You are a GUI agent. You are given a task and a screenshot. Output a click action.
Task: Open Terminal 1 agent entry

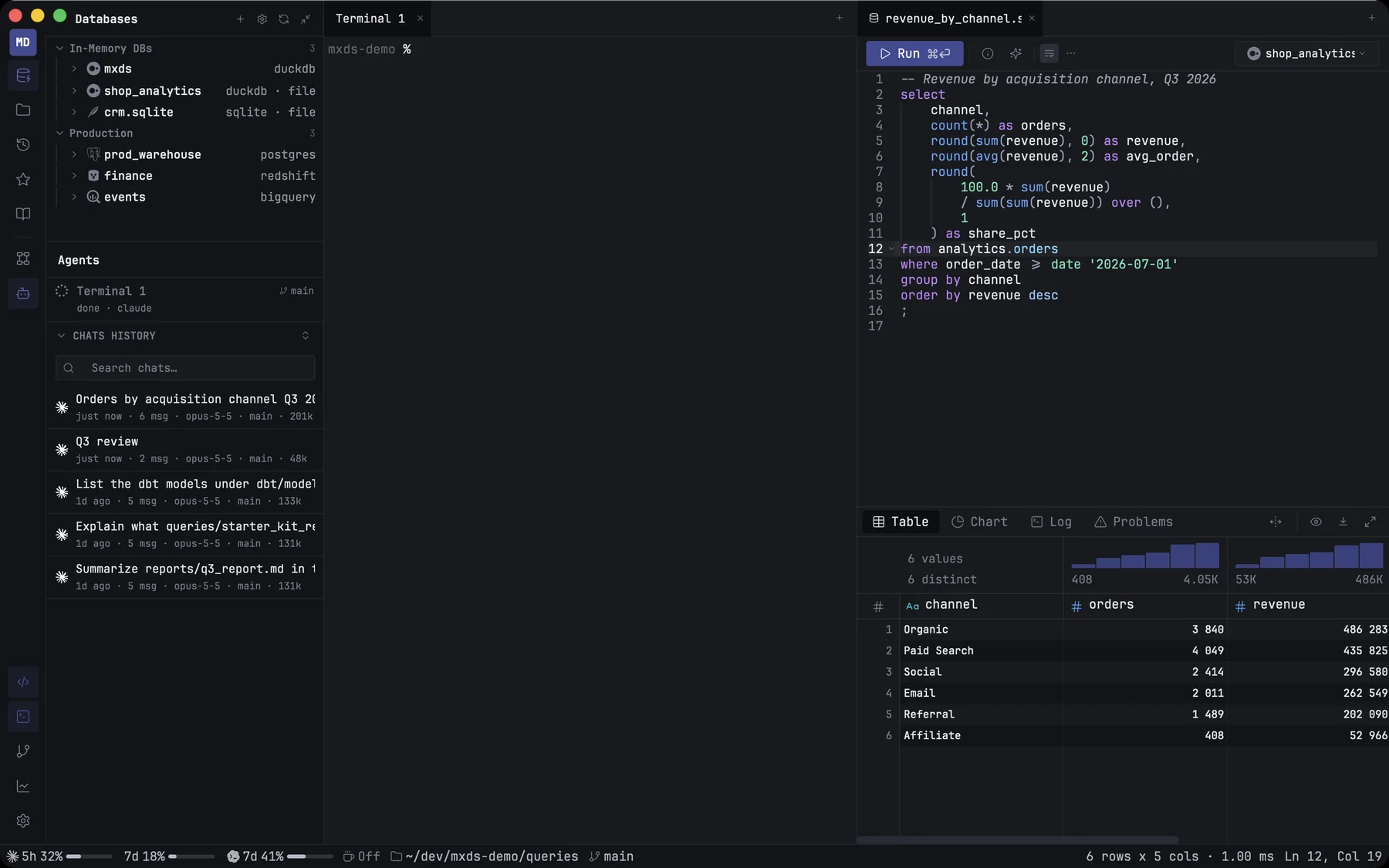[x=185, y=299]
